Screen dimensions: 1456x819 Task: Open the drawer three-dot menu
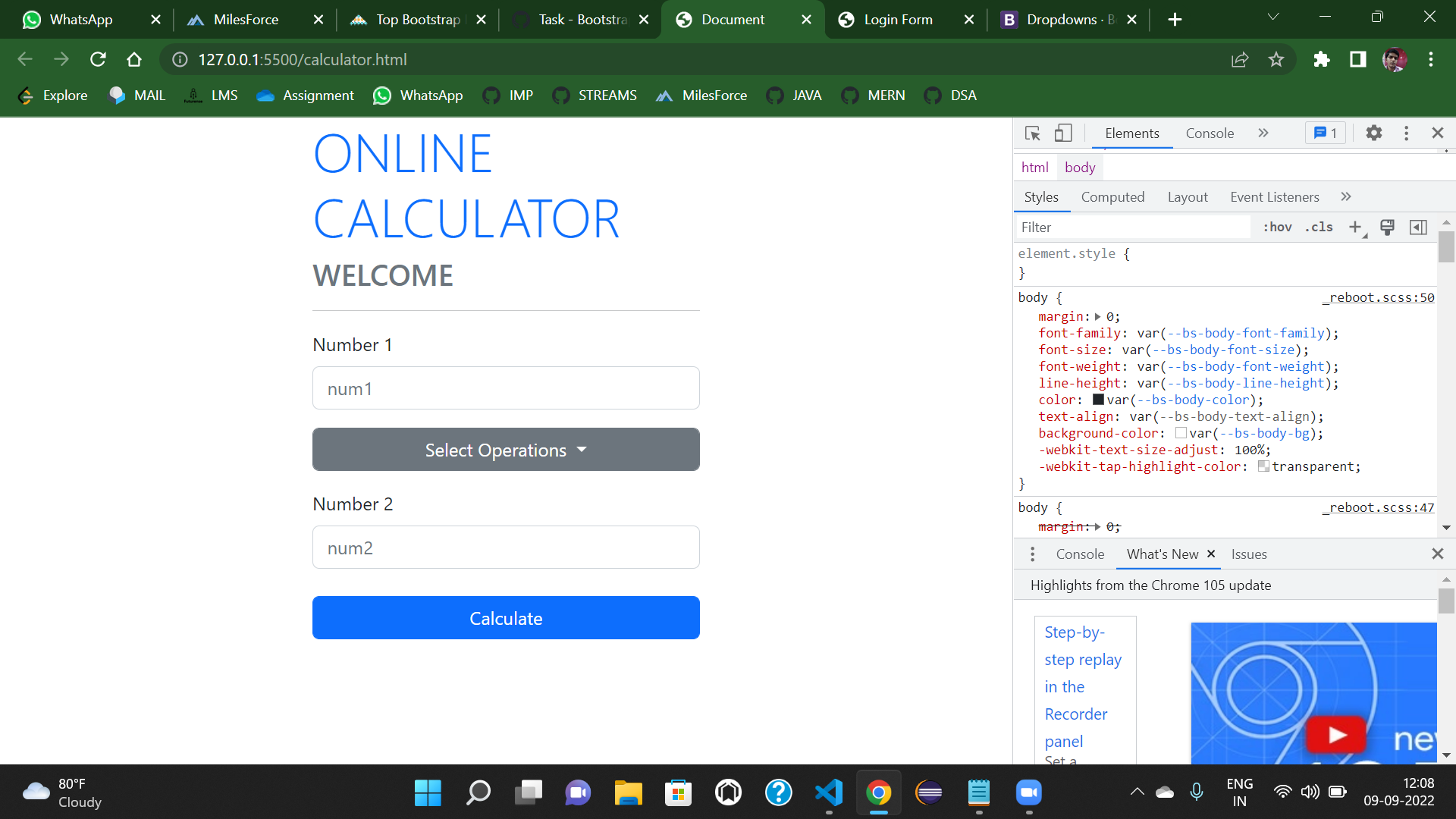[1032, 554]
